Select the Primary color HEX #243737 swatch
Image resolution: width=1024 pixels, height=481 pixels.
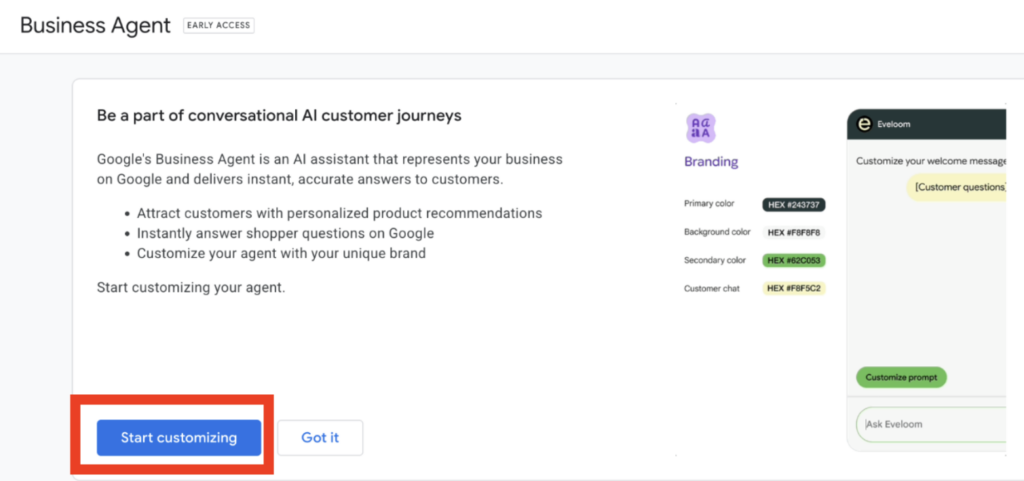[794, 204]
